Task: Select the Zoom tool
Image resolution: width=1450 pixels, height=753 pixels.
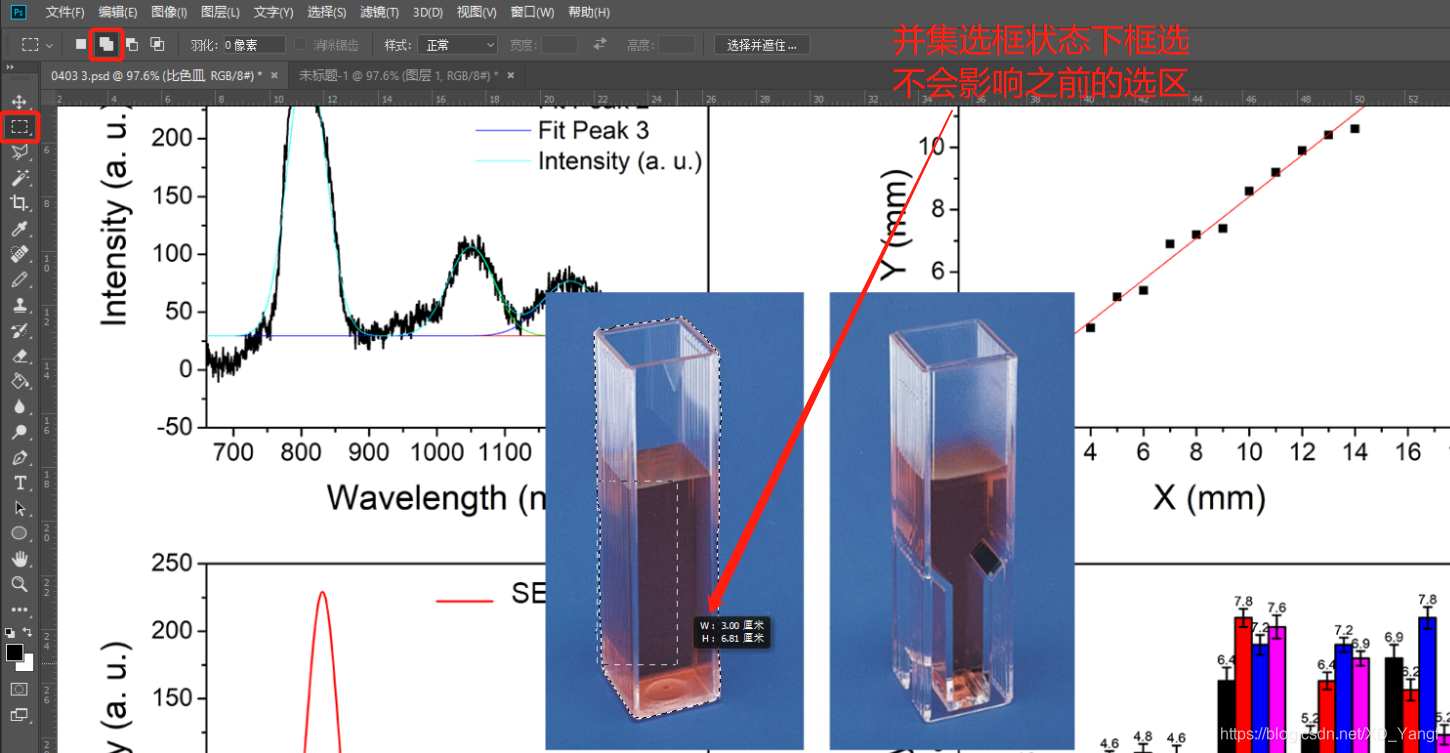Action: pyautogui.click(x=19, y=584)
